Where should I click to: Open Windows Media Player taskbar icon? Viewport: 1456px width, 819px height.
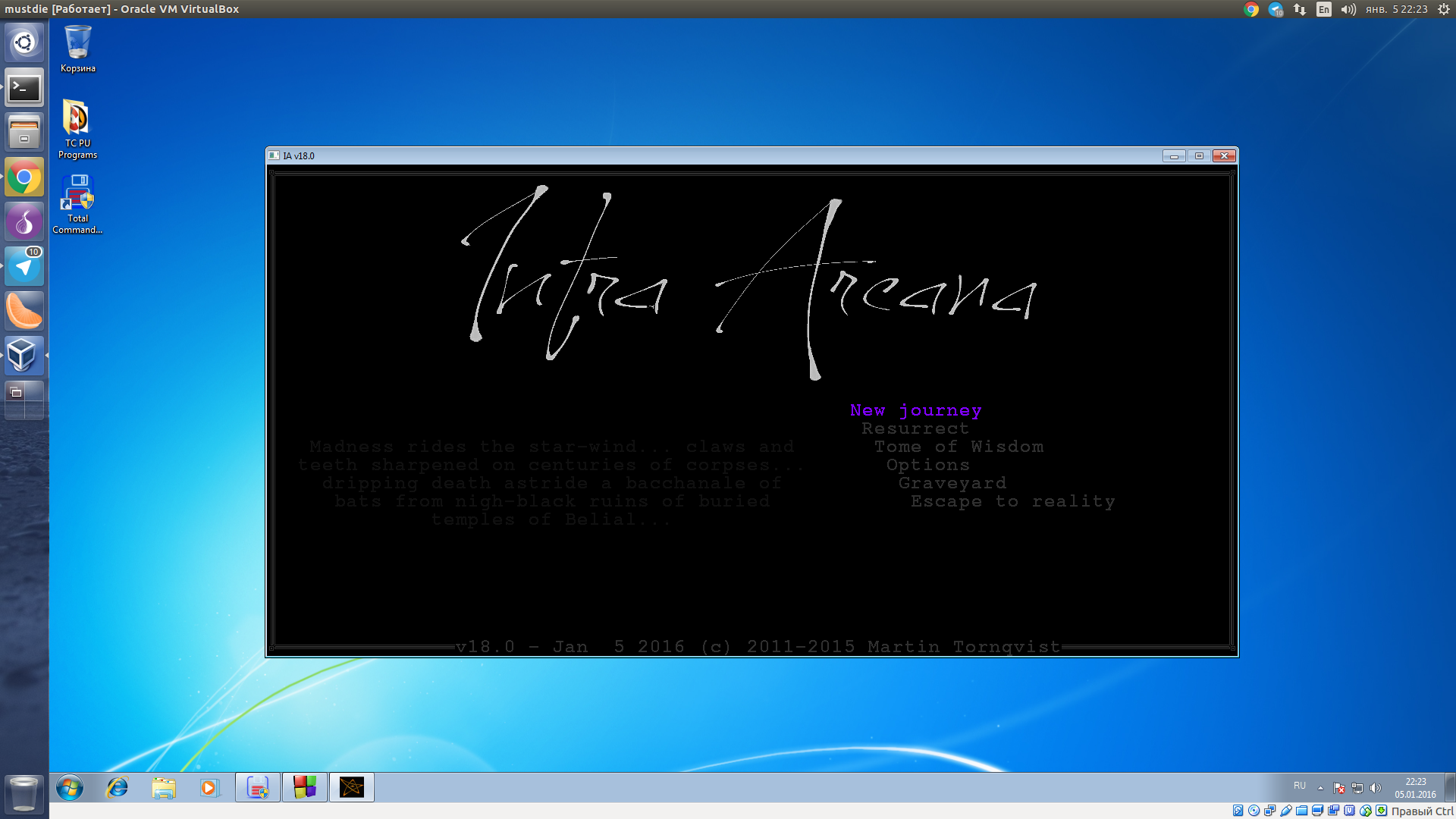(x=209, y=788)
